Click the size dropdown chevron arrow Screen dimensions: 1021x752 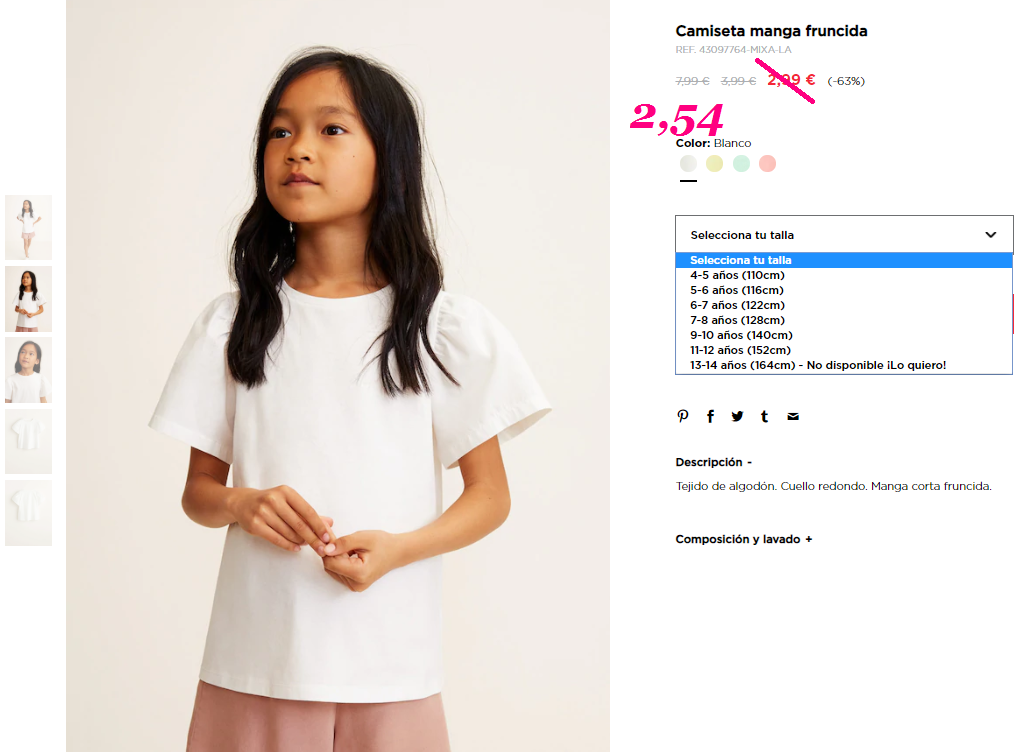click(x=990, y=234)
